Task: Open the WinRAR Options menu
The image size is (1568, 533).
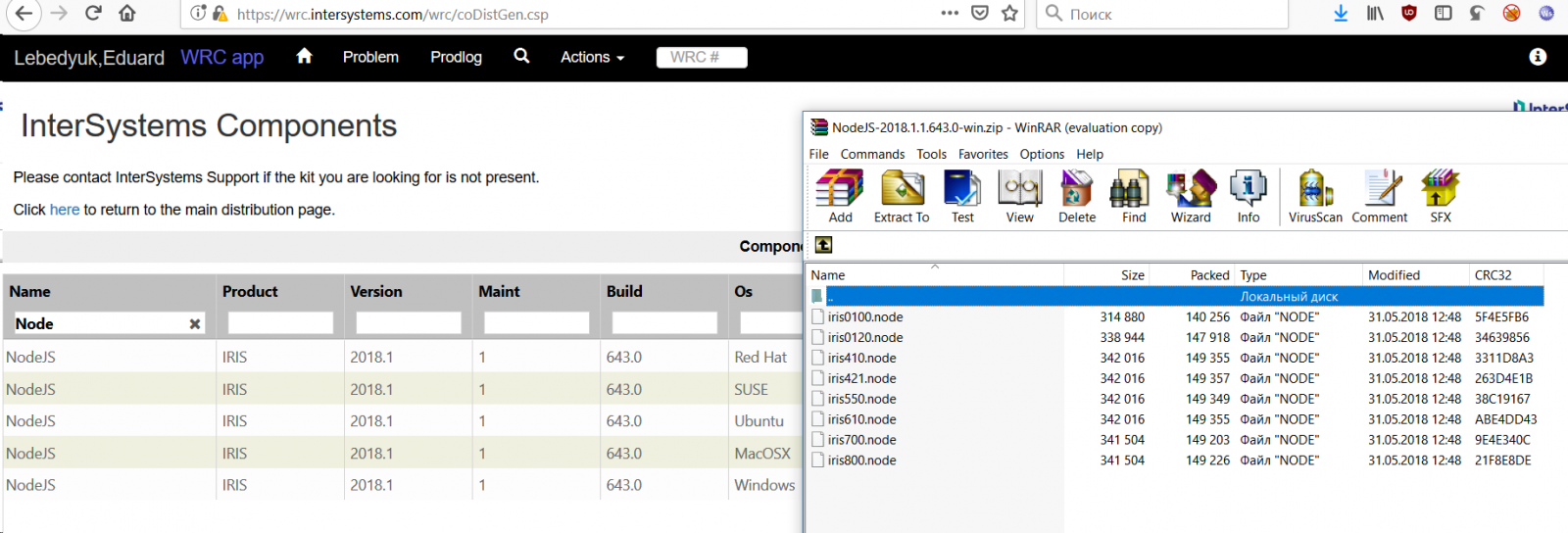Action: pos(1042,154)
